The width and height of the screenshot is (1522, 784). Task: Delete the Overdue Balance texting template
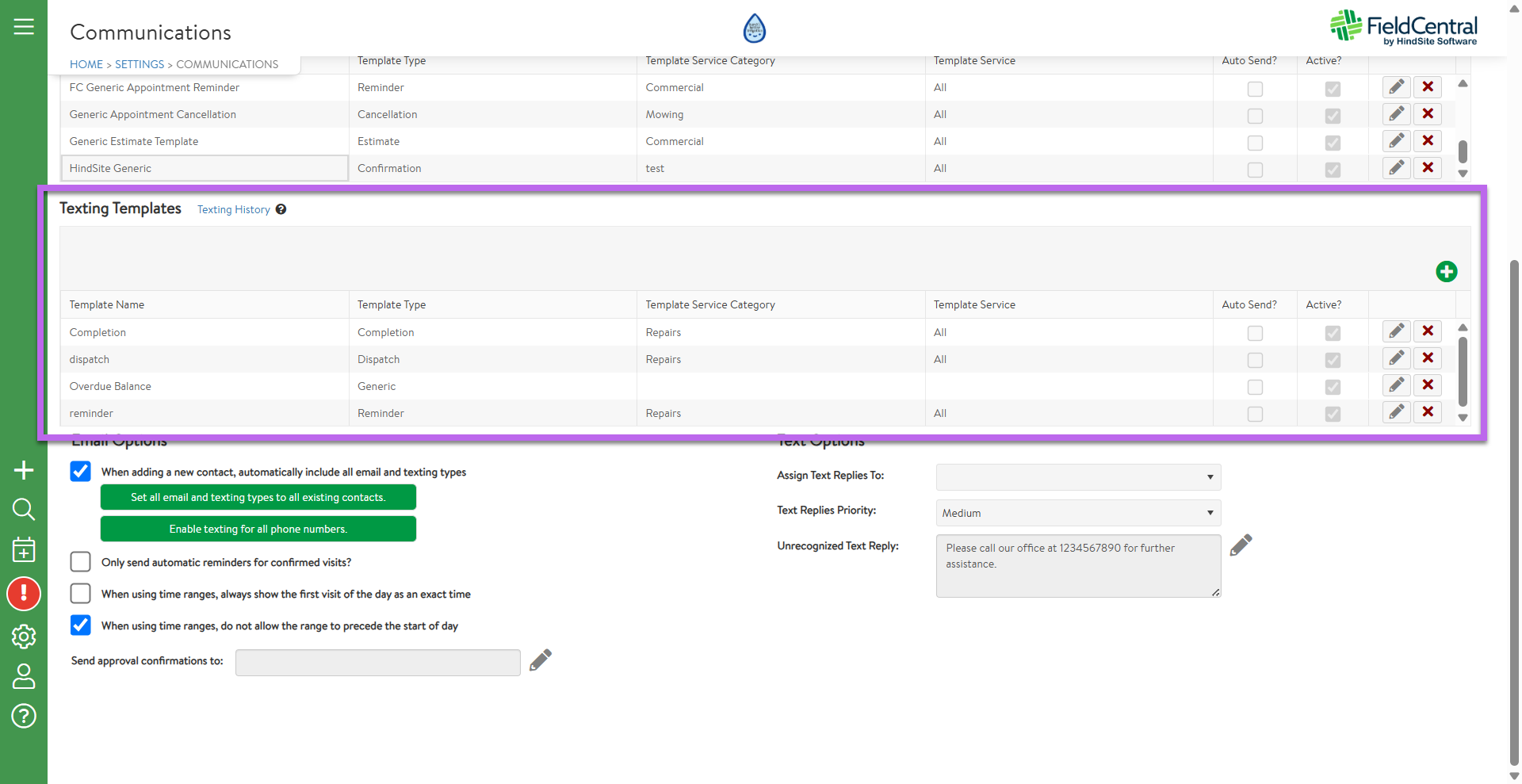click(1427, 385)
